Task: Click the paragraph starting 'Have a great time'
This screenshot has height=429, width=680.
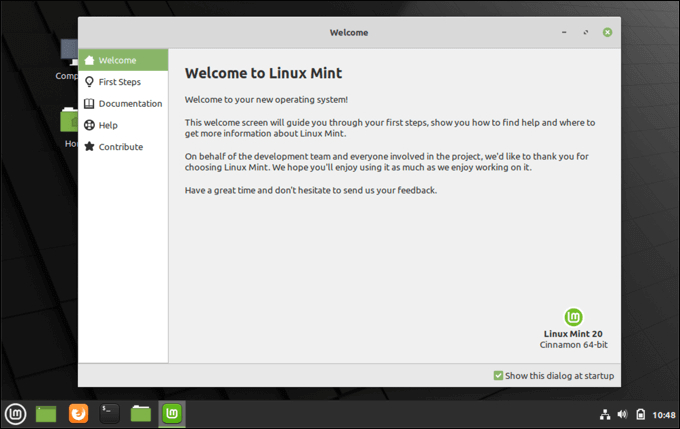Action: click(311, 190)
